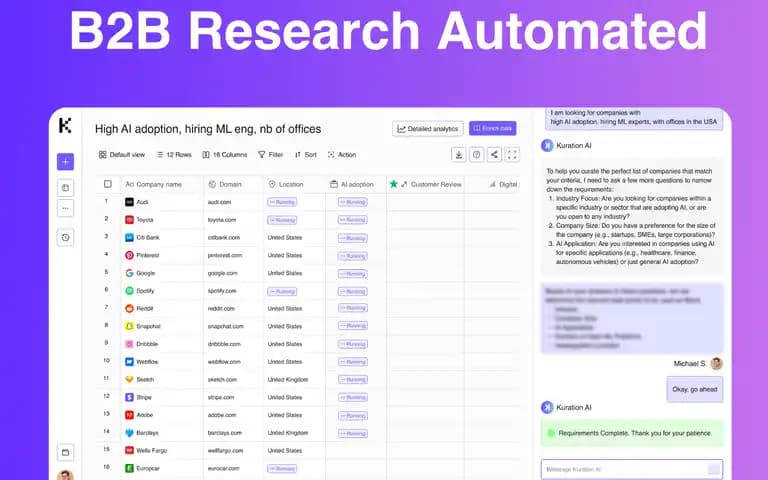
Task: Click the Okay, go ahead chat message
Action: (x=695, y=389)
